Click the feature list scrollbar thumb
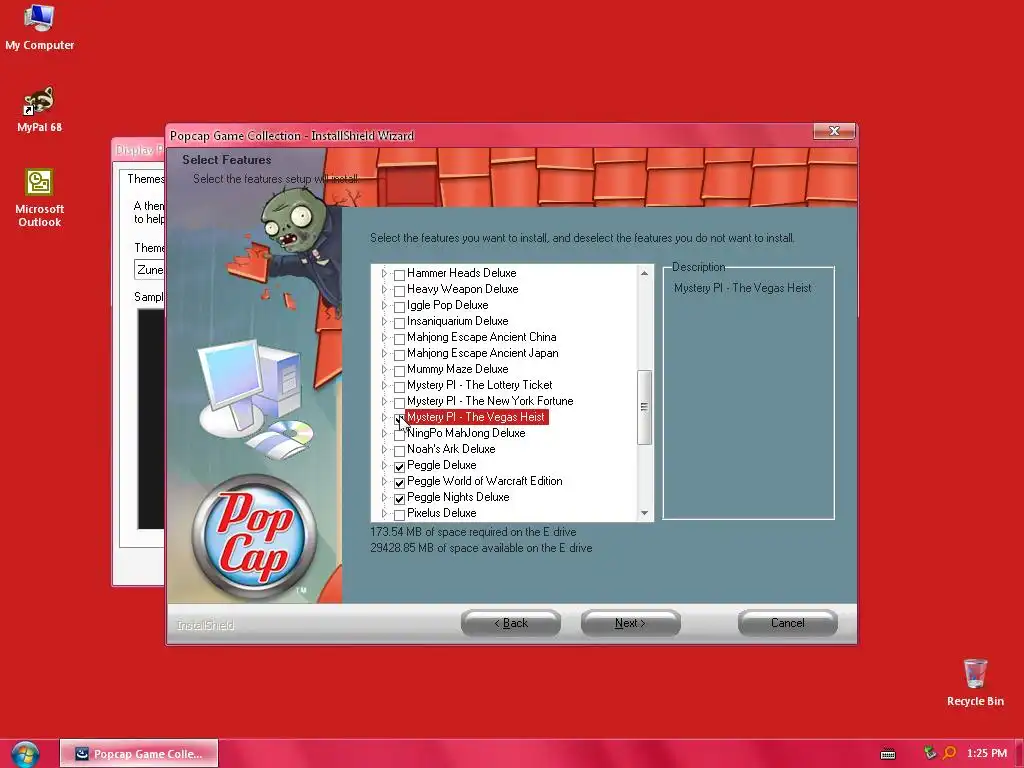This screenshot has width=1024, height=768. tap(645, 407)
